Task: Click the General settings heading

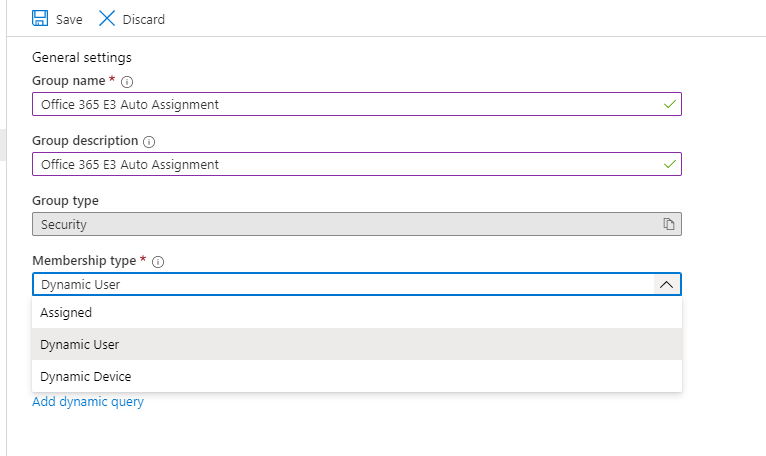Action: pyautogui.click(x=82, y=58)
